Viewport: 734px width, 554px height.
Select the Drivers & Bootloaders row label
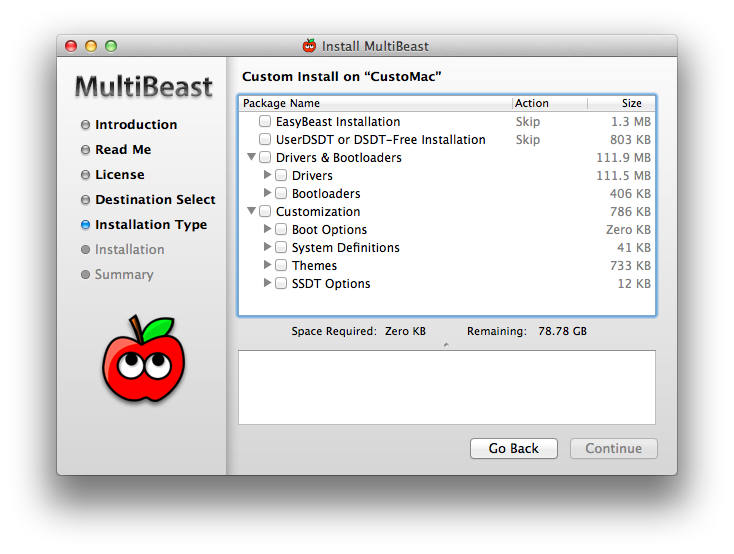(x=338, y=158)
